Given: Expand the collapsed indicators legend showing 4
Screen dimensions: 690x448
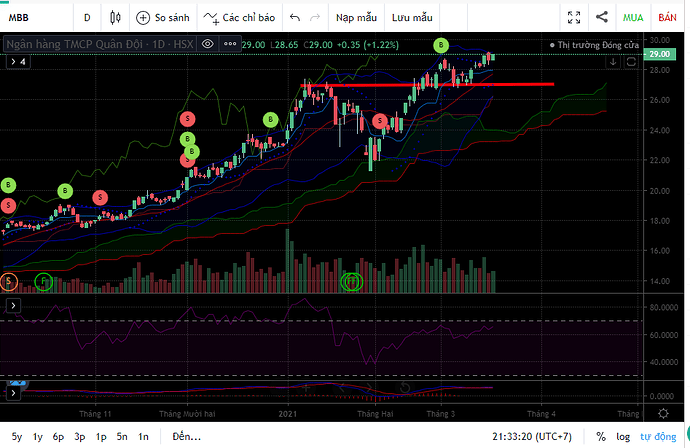Looking at the screenshot, I should [18, 62].
